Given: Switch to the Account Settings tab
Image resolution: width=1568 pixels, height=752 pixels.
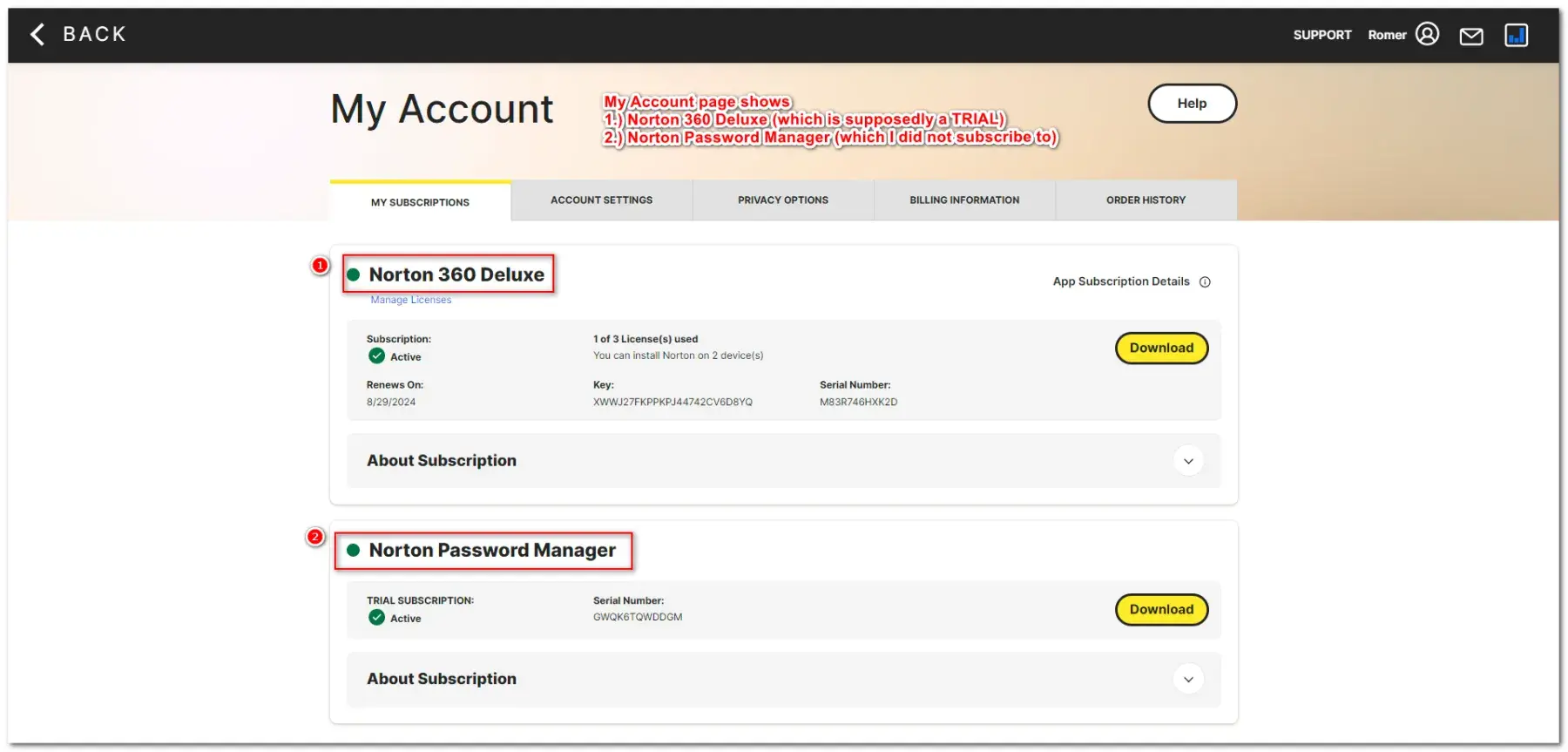Looking at the screenshot, I should (601, 200).
